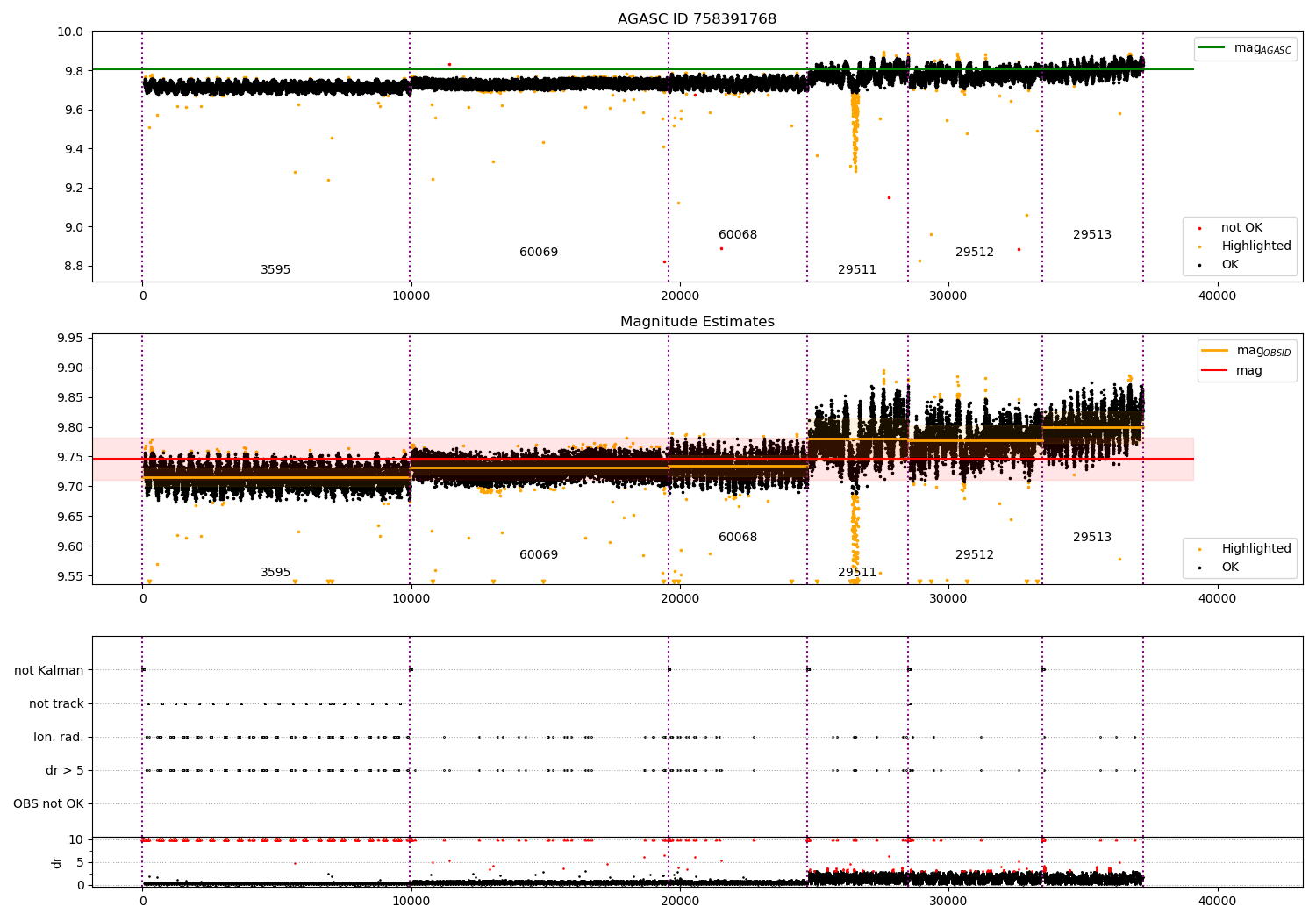Click '30000' x-axis tick under the bottom plot

click(948, 901)
